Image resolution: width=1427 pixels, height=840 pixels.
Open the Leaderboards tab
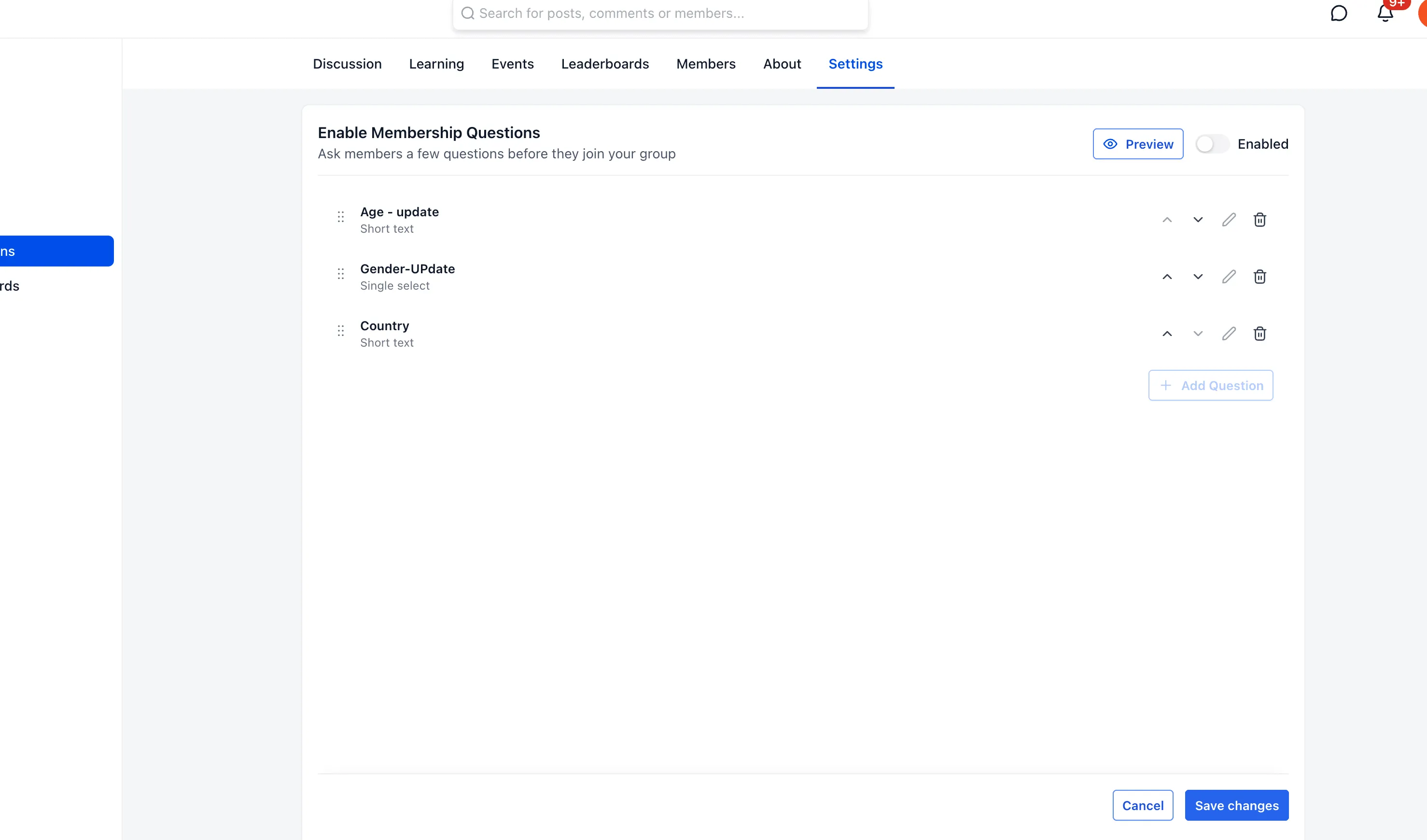[x=605, y=63]
